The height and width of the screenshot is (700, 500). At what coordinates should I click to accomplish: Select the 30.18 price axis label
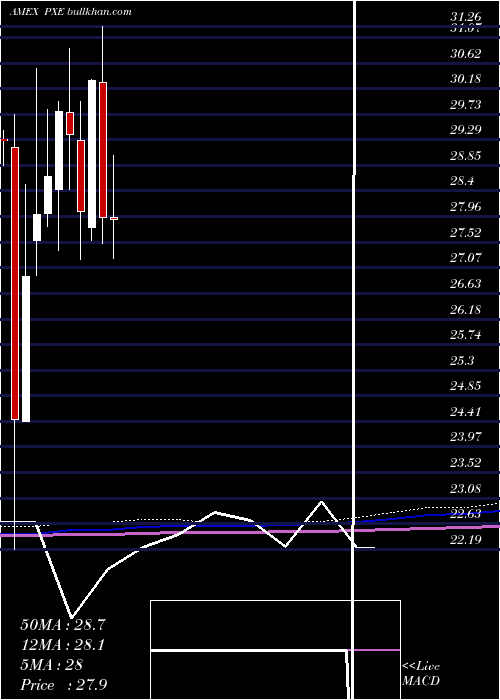pos(466,79)
